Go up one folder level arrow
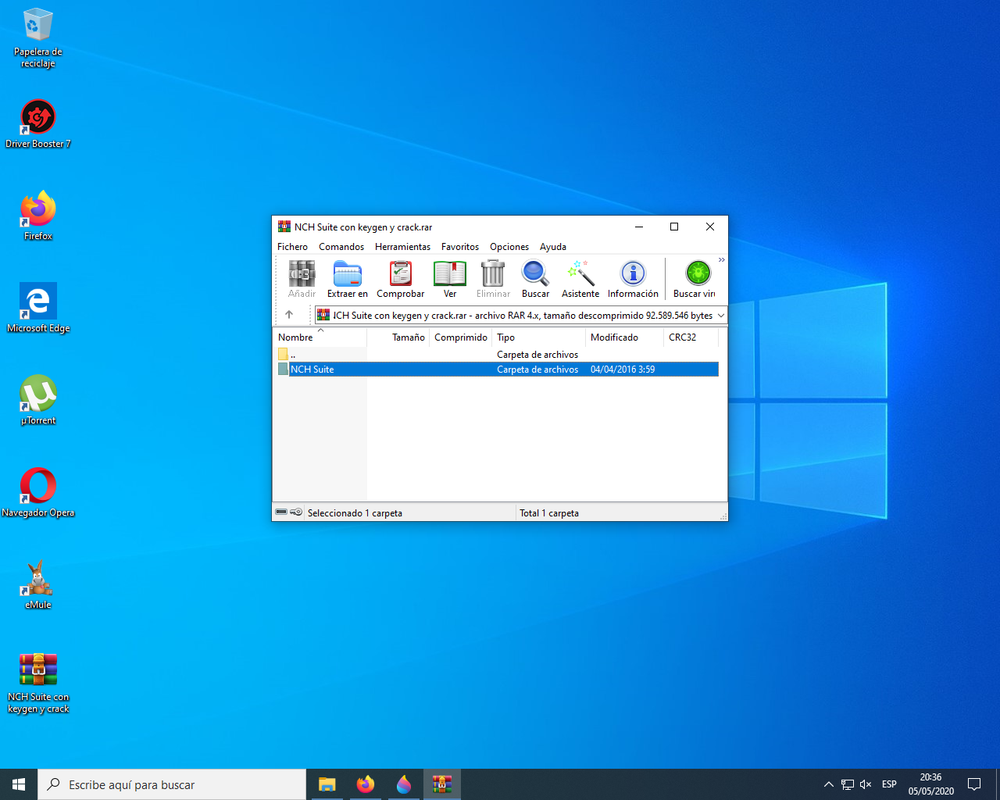The image size is (1000, 800). (x=289, y=315)
